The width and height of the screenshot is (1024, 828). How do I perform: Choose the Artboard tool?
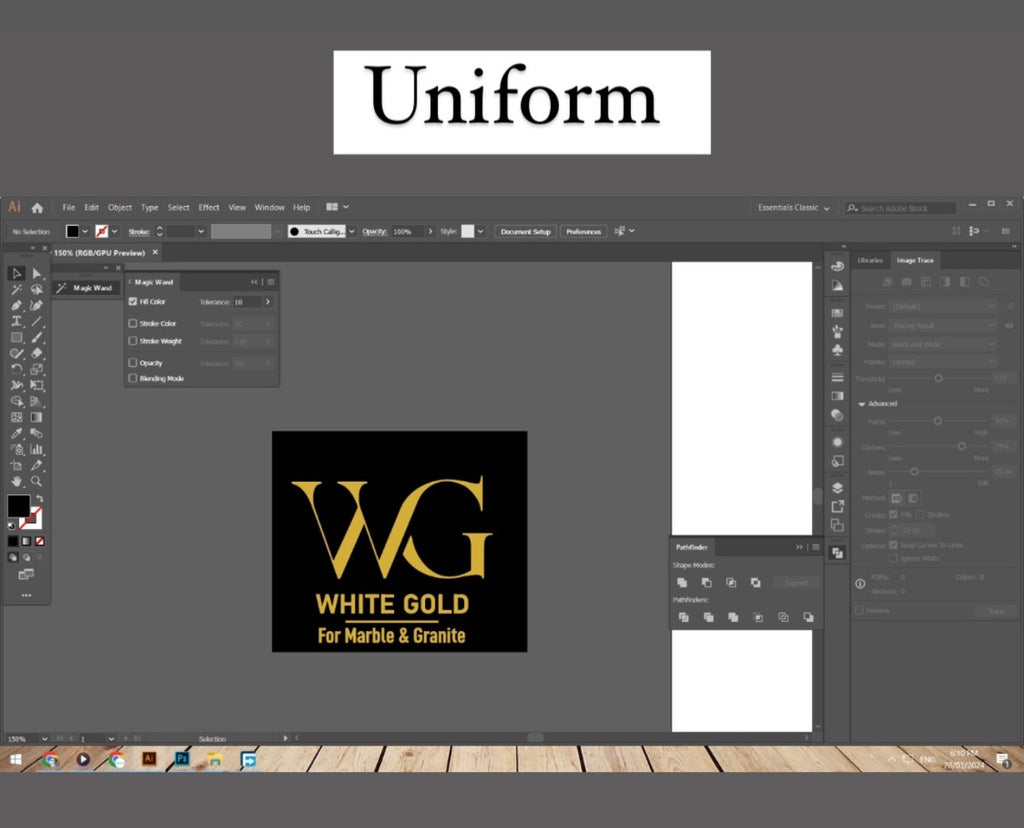pyautogui.click(x=16, y=466)
